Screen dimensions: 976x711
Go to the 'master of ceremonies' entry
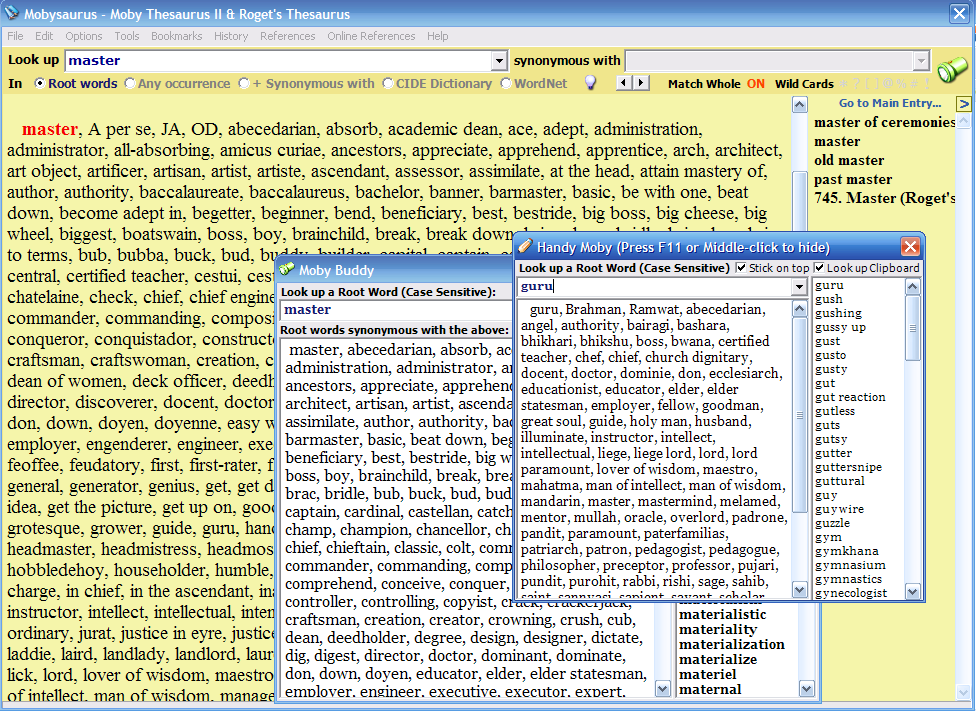click(884, 123)
